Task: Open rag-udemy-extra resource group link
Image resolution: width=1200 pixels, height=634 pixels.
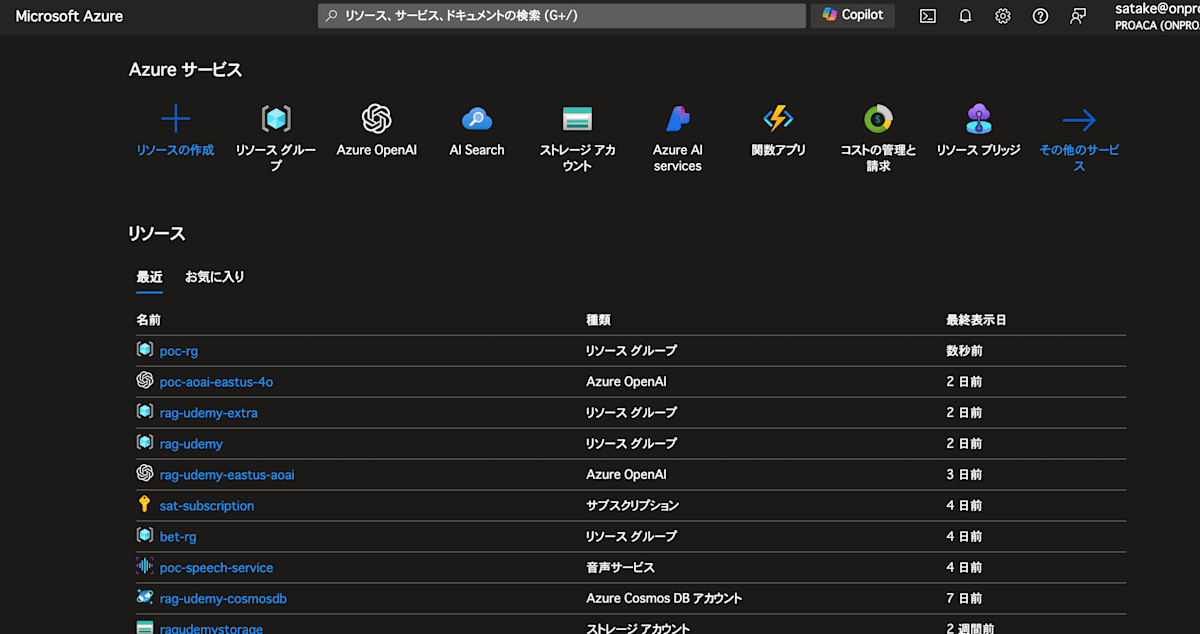Action: click(209, 413)
